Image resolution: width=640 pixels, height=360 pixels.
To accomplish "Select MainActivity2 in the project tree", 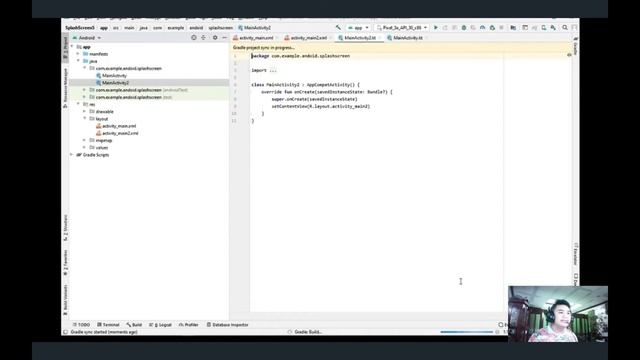I will click(116, 82).
